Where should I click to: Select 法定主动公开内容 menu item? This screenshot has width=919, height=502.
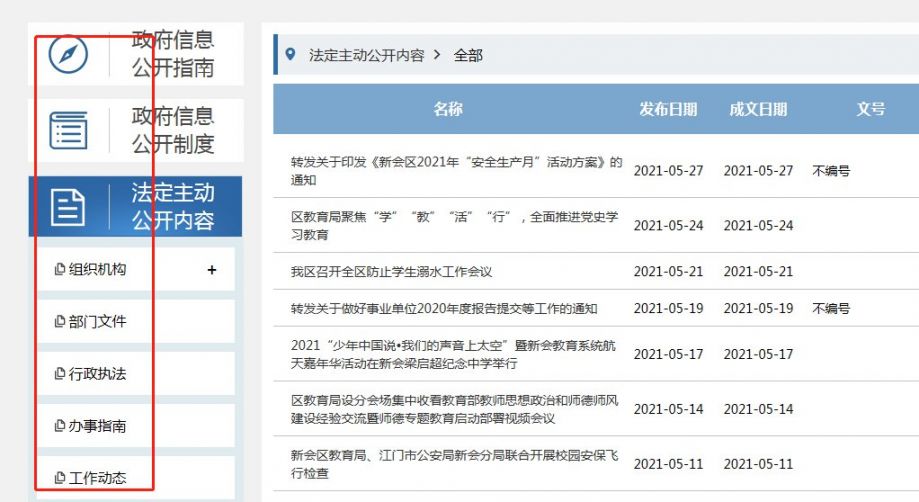(135, 207)
